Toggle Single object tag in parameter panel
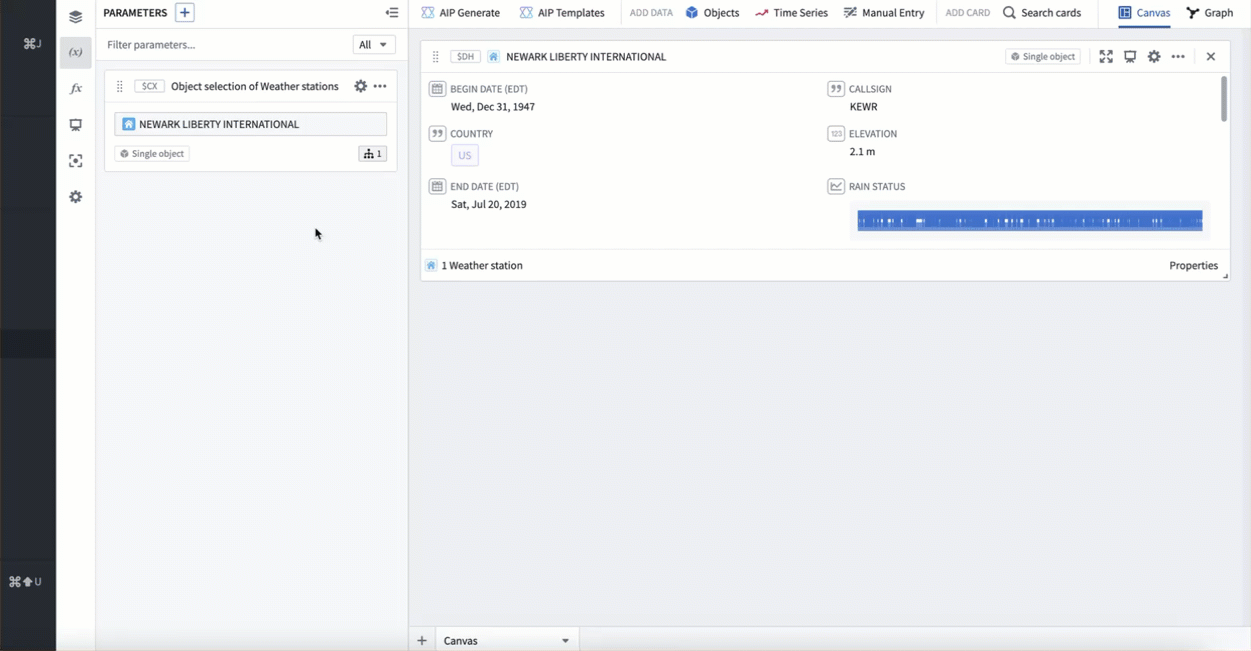 click(152, 154)
